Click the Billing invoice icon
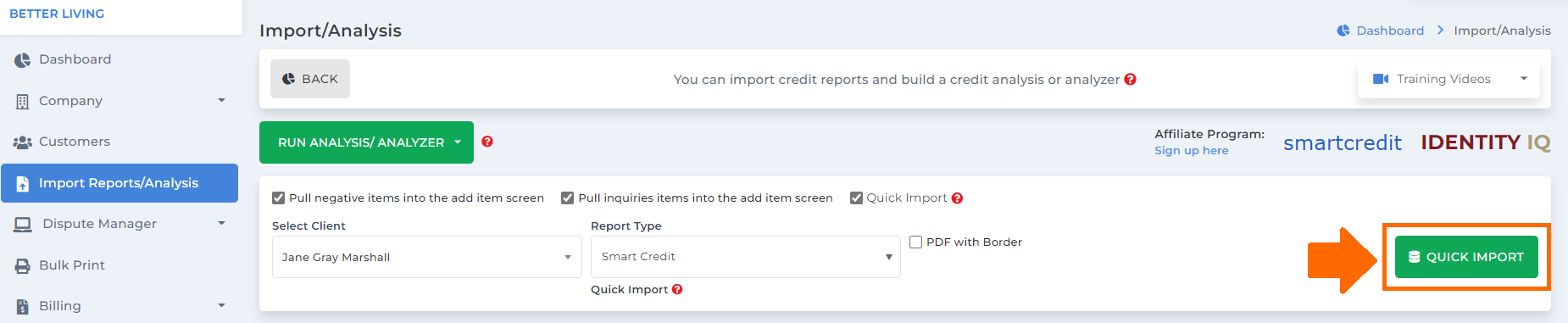This screenshot has width=1568, height=323. (22, 306)
